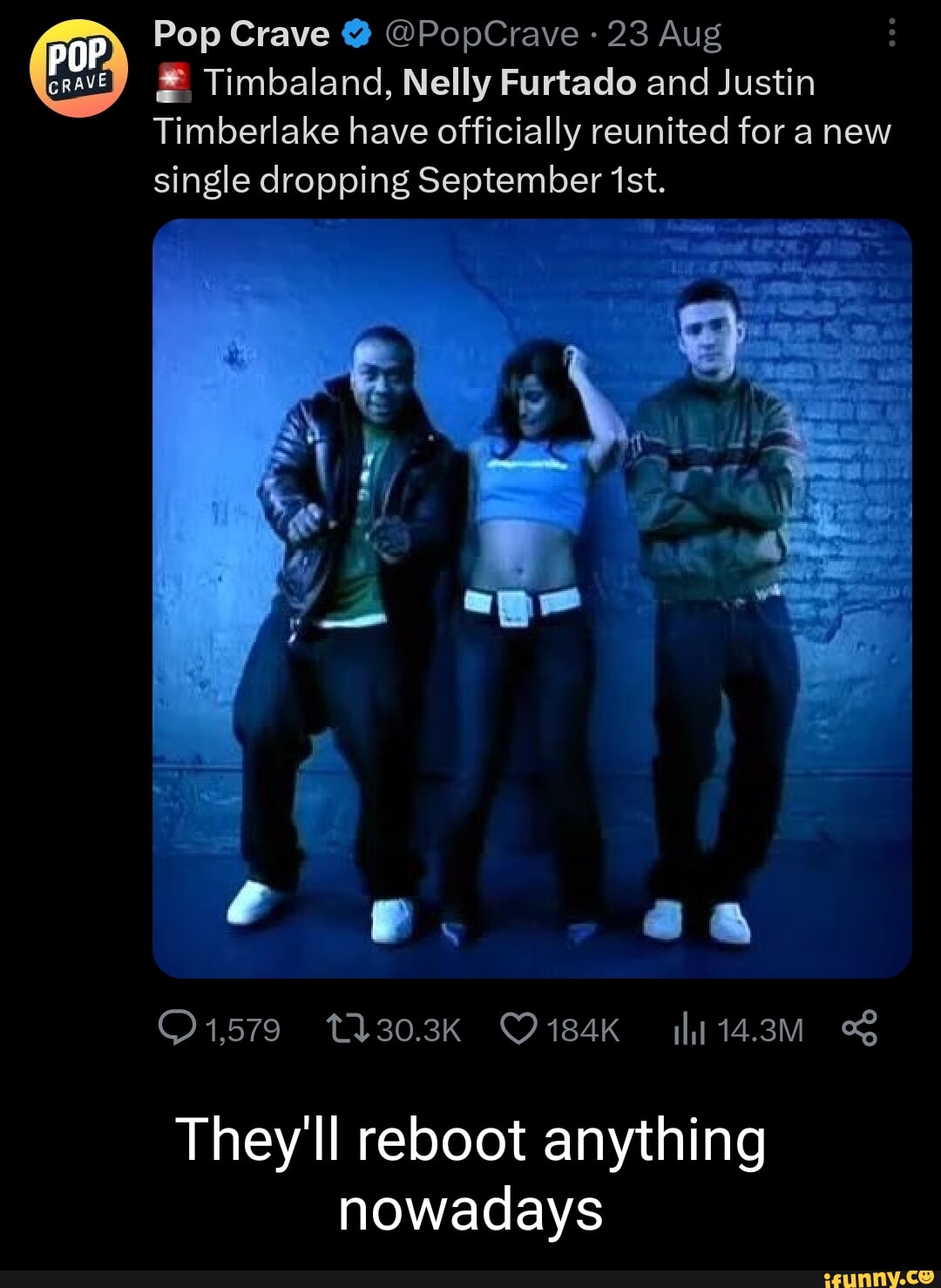941x1288 pixels.
Task: Open the 23 Aug timestamp link
Action: tap(664, 35)
